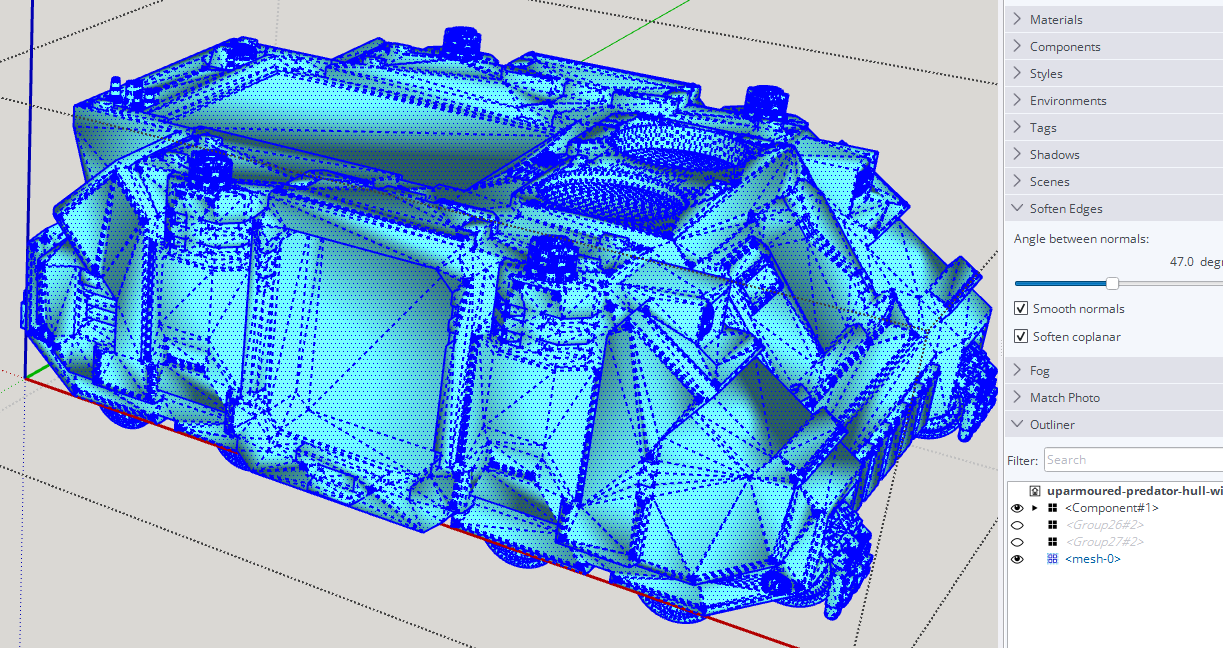Expand the Materials panel
The height and width of the screenshot is (648, 1223).
tap(1056, 19)
